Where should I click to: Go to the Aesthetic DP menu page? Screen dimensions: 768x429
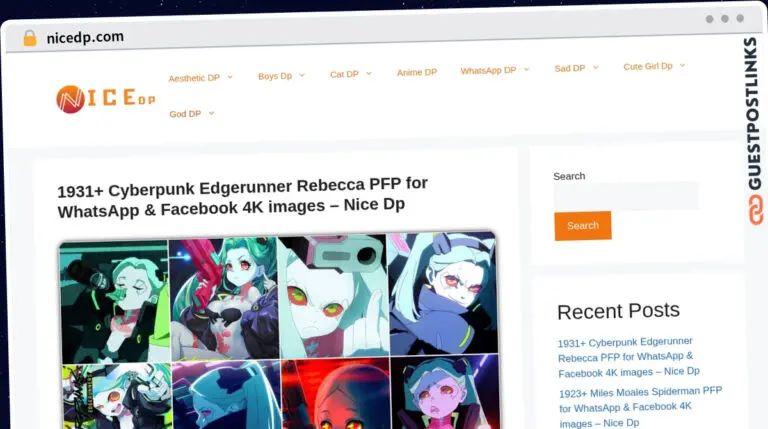pyautogui.click(x=194, y=77)
